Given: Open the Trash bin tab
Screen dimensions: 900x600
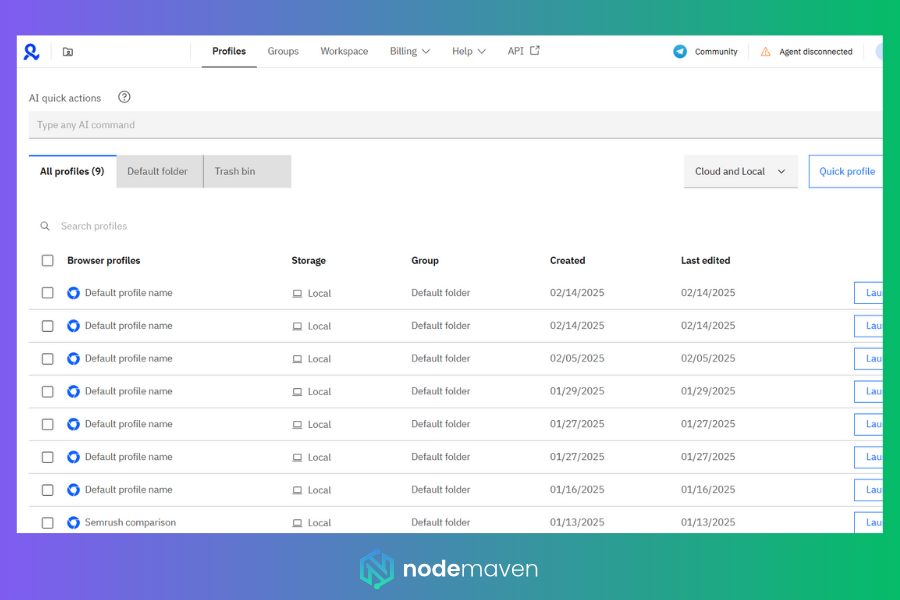Looking at the screenshot, I should (x=235, y=171).
